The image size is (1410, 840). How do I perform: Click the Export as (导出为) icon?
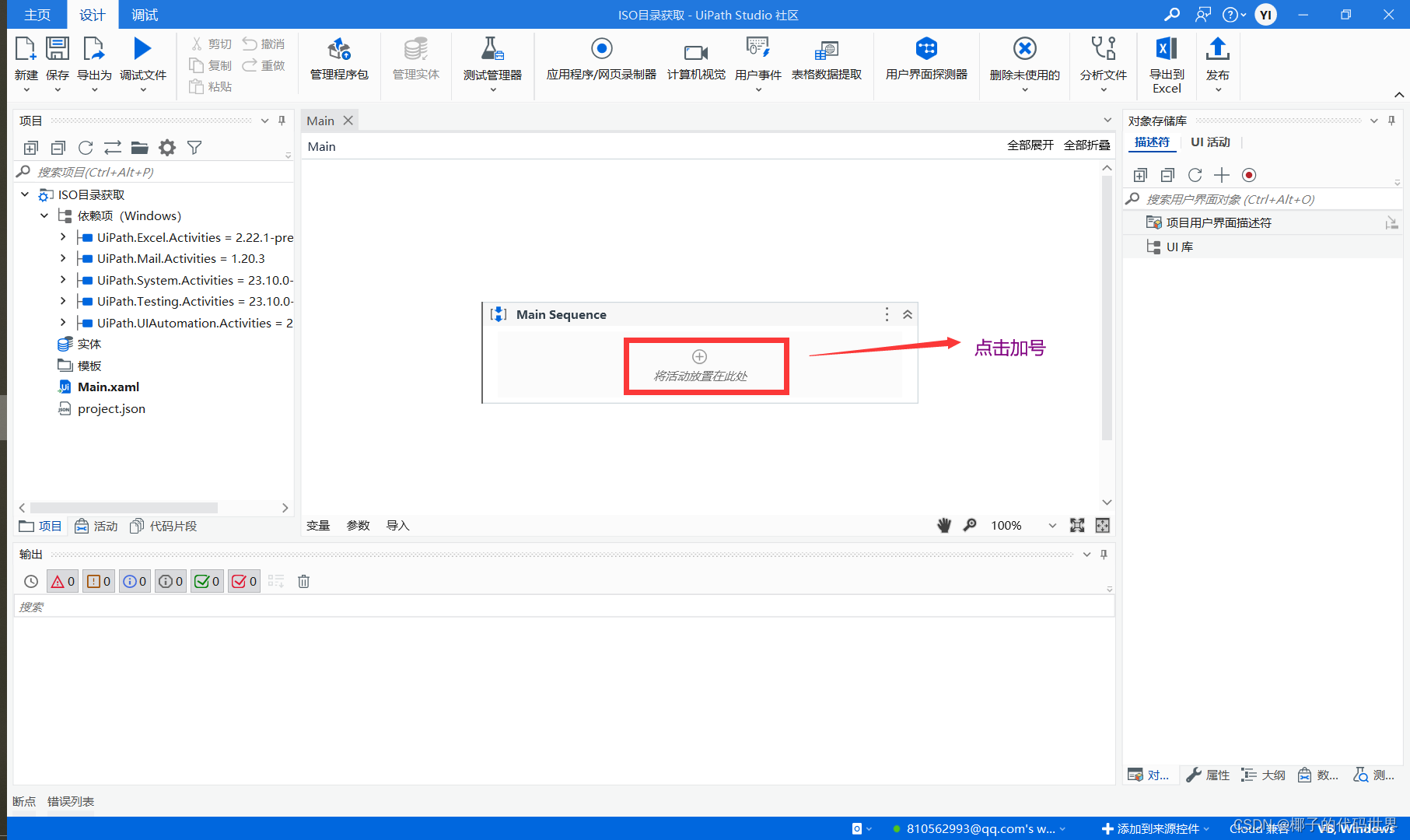click(x=94, y=49)
